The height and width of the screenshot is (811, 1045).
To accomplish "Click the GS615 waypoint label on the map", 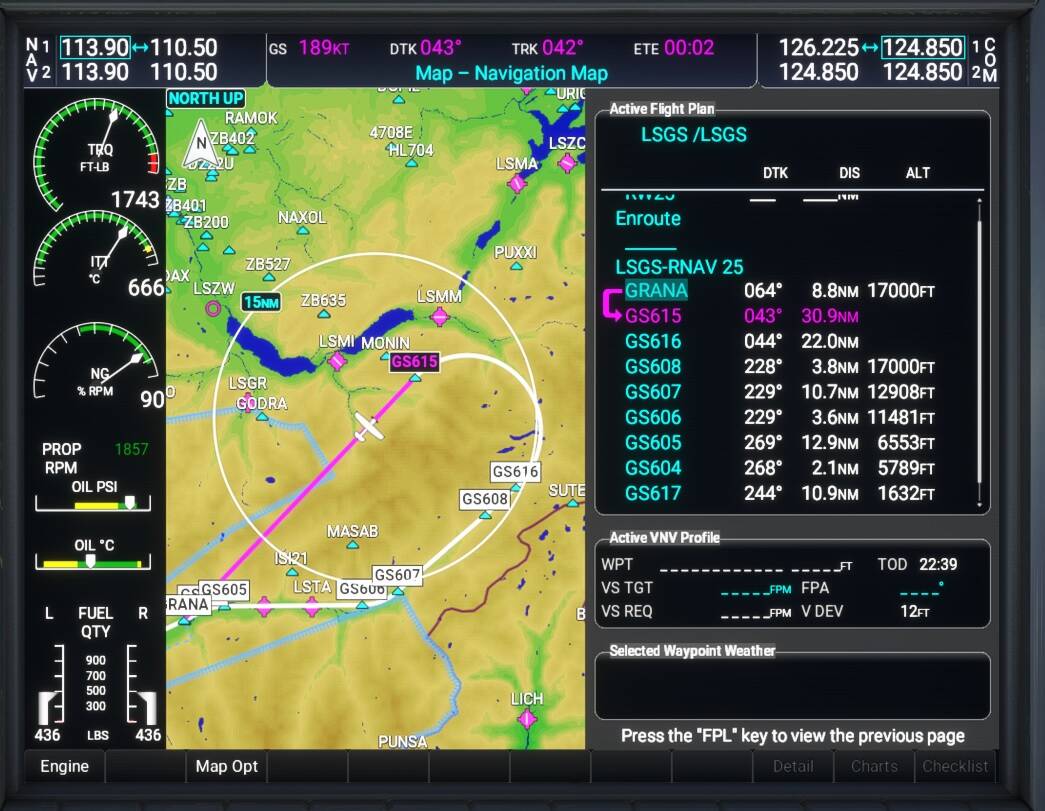I will [x=415, y=361].
